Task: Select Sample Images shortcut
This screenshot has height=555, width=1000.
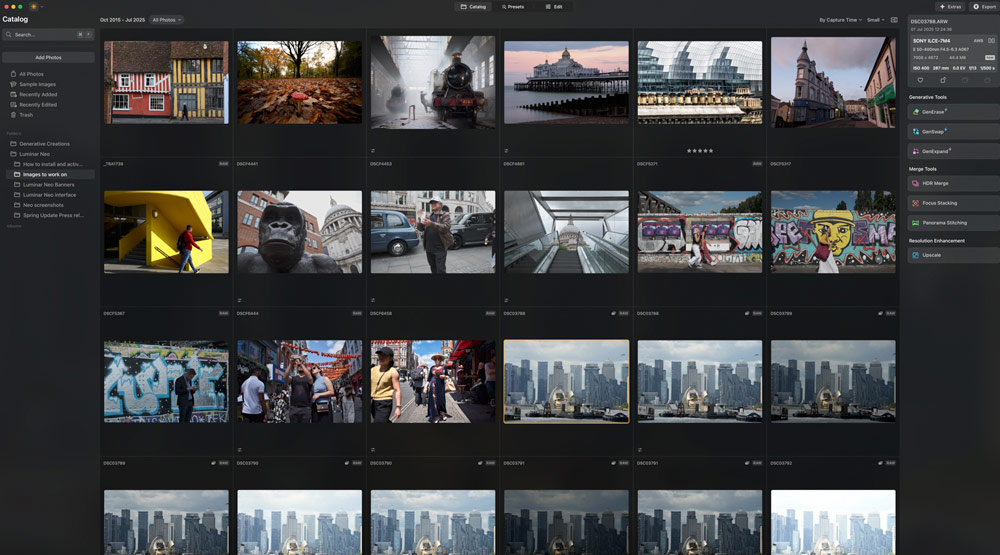Action: [x=33, y=84]
